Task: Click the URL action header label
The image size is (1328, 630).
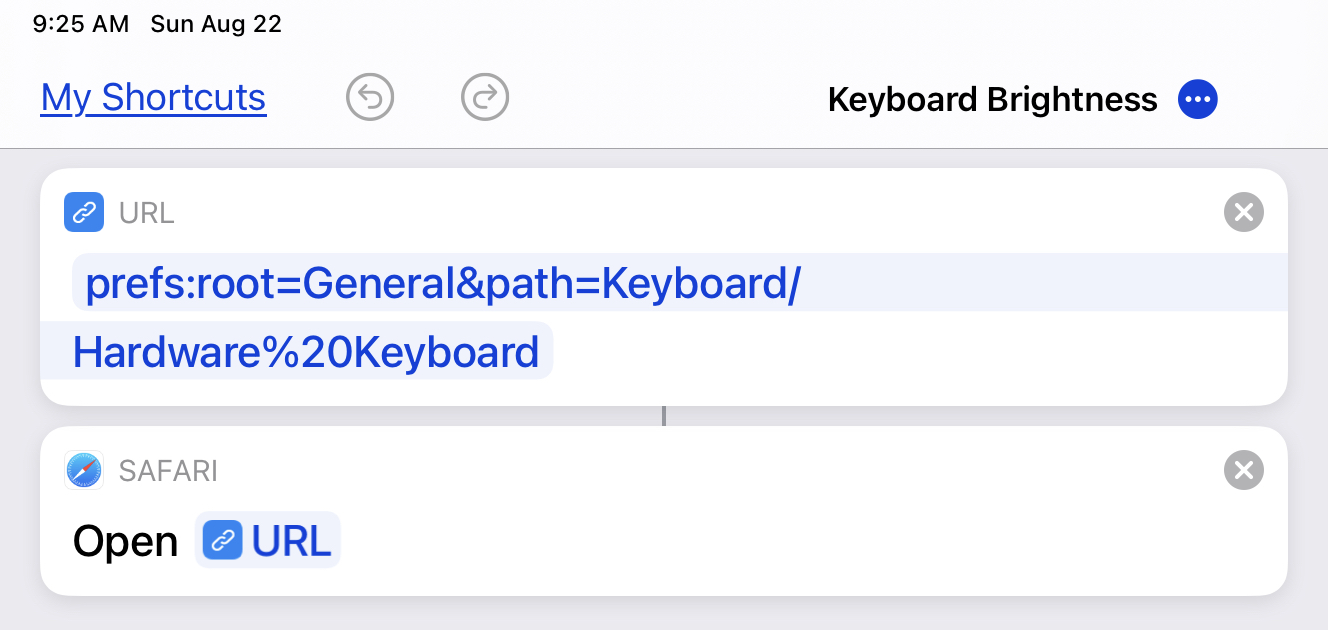Action: pyautogui.click(x=147, y=213)
